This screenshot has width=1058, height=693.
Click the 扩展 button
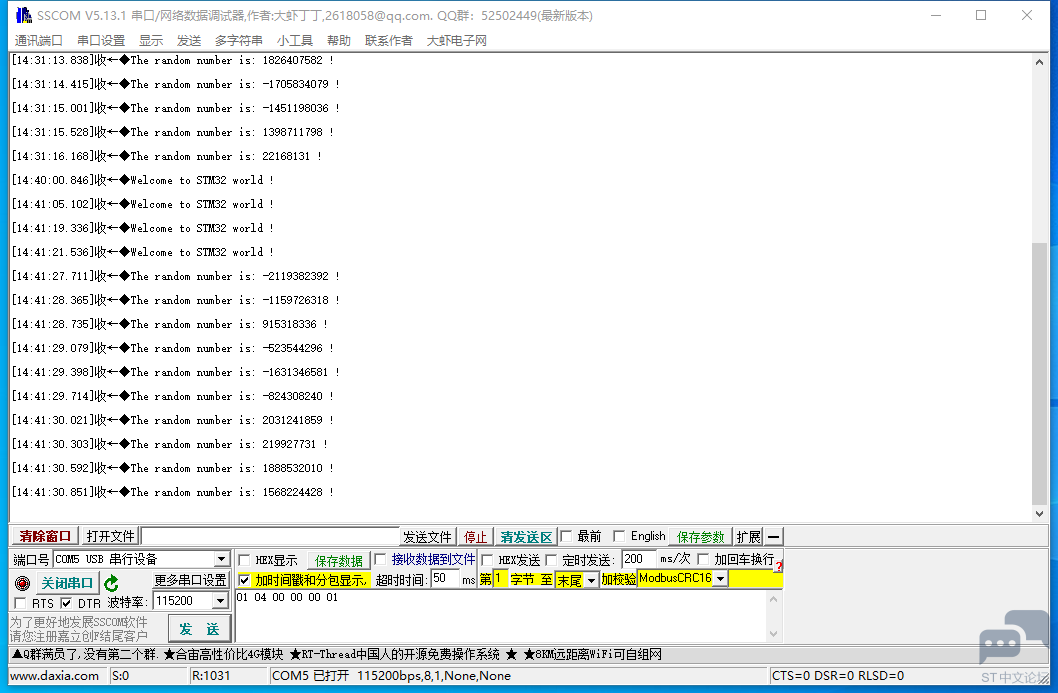pos(748,536)
